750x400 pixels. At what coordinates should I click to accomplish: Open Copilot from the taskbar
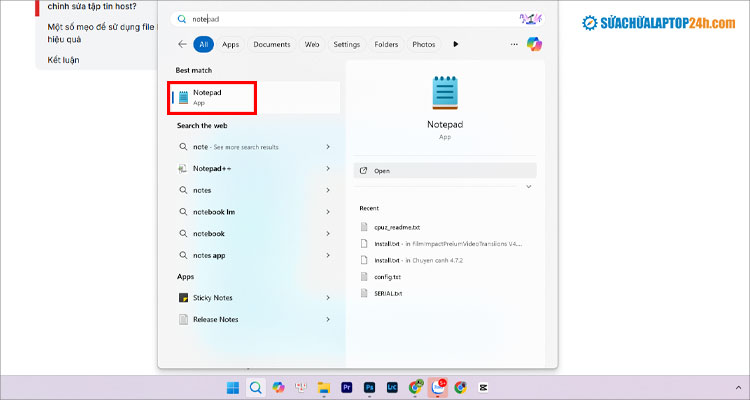(x=278, y=388)
